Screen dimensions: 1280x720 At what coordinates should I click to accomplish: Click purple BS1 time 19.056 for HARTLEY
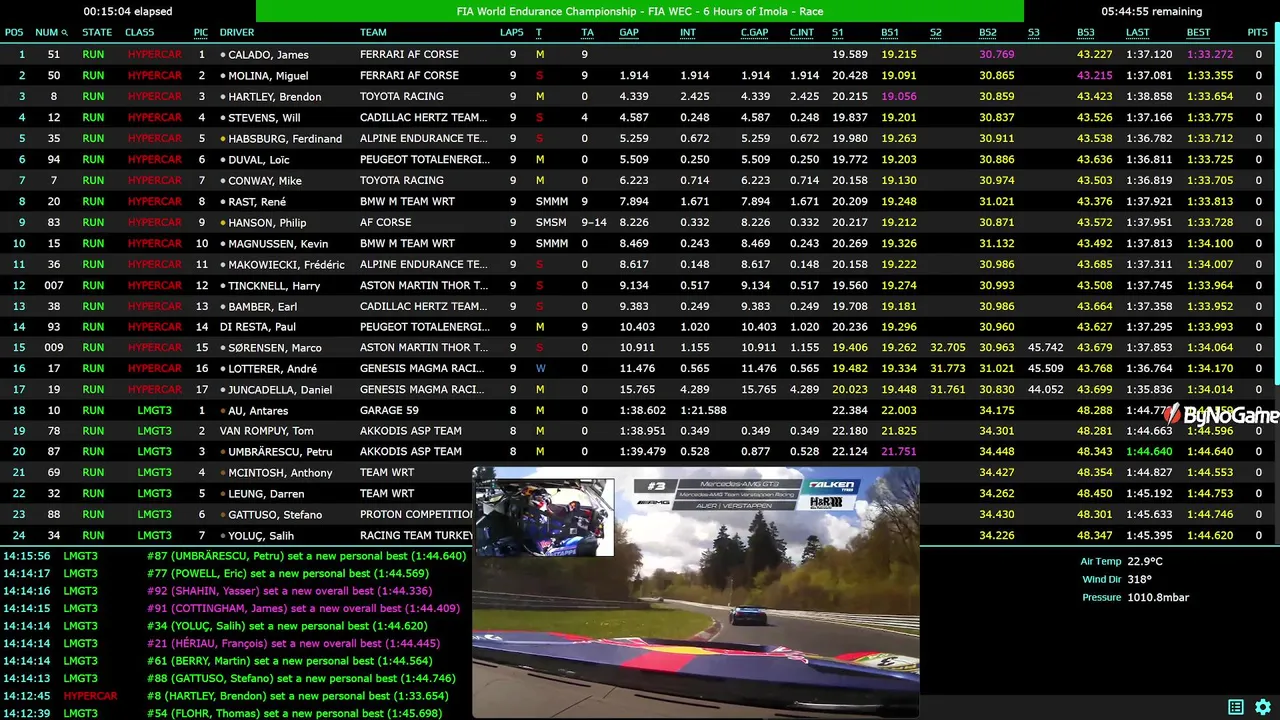899,97
